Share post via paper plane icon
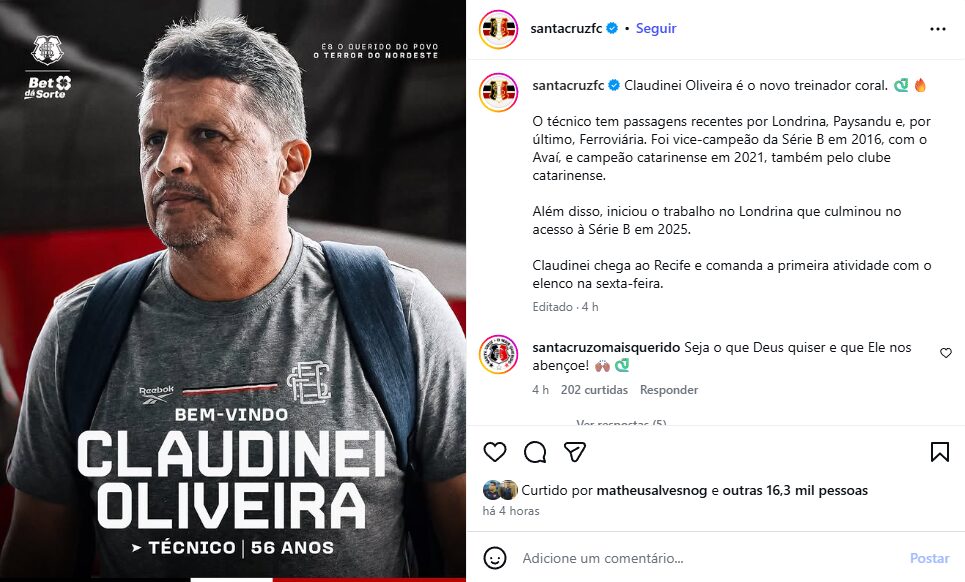The height and width of the screenshot is (582, 965). pos(575,452)
